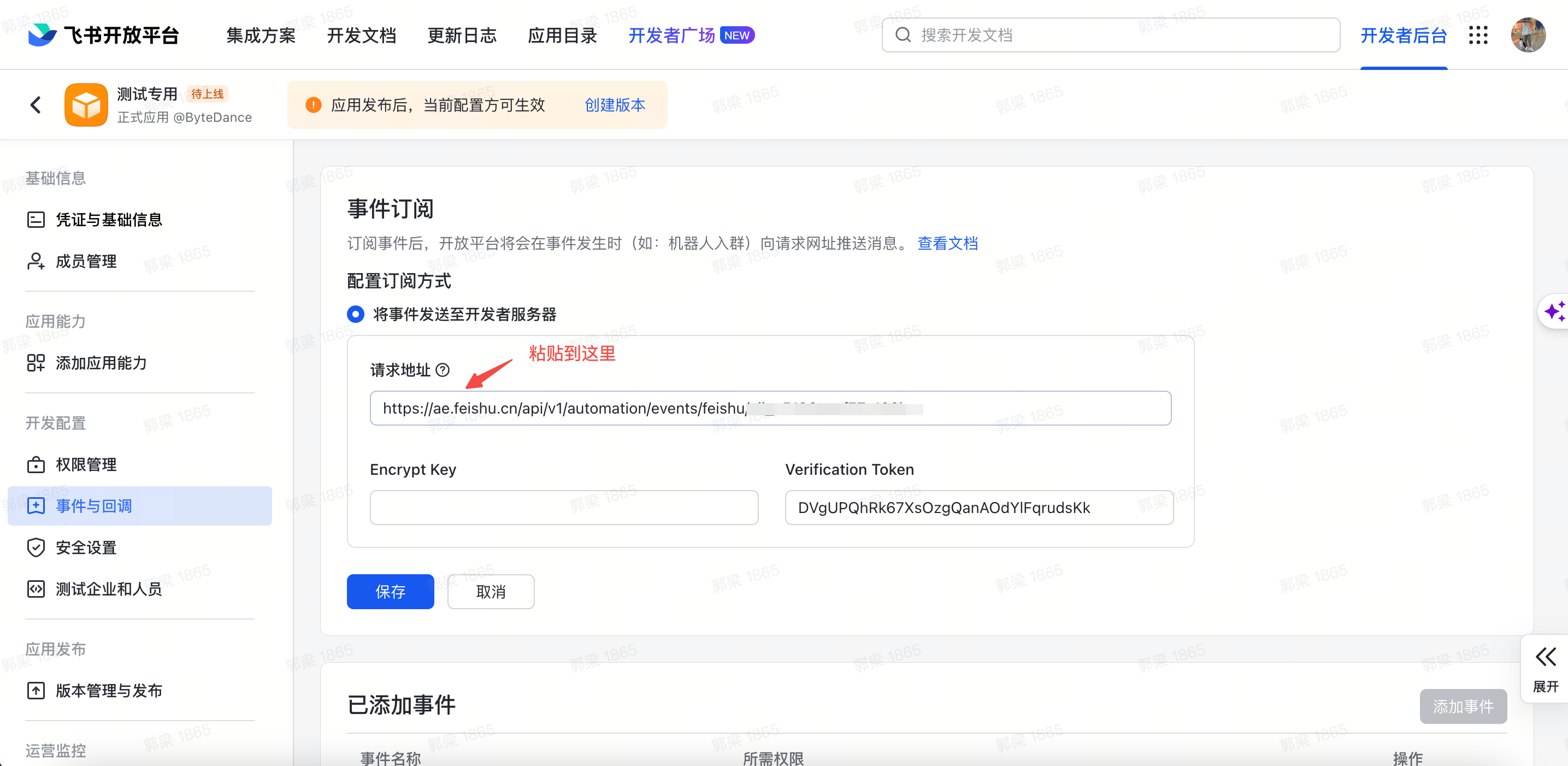This screenshot has width=1568, height=766.
Task: Select 将事件发送至开发者服务器 radio option
Action: click(x=356, y=314)
